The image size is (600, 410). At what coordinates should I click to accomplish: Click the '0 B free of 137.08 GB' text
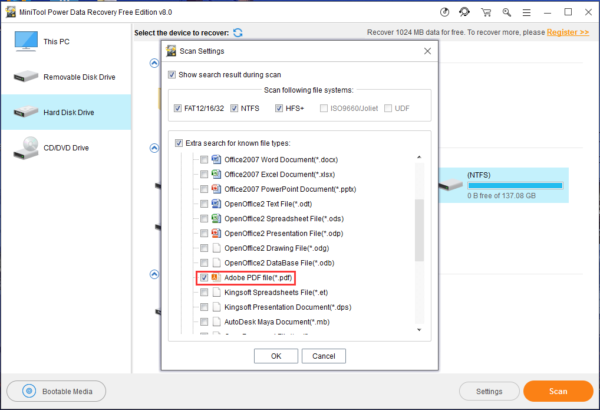(x=501, y=196)
